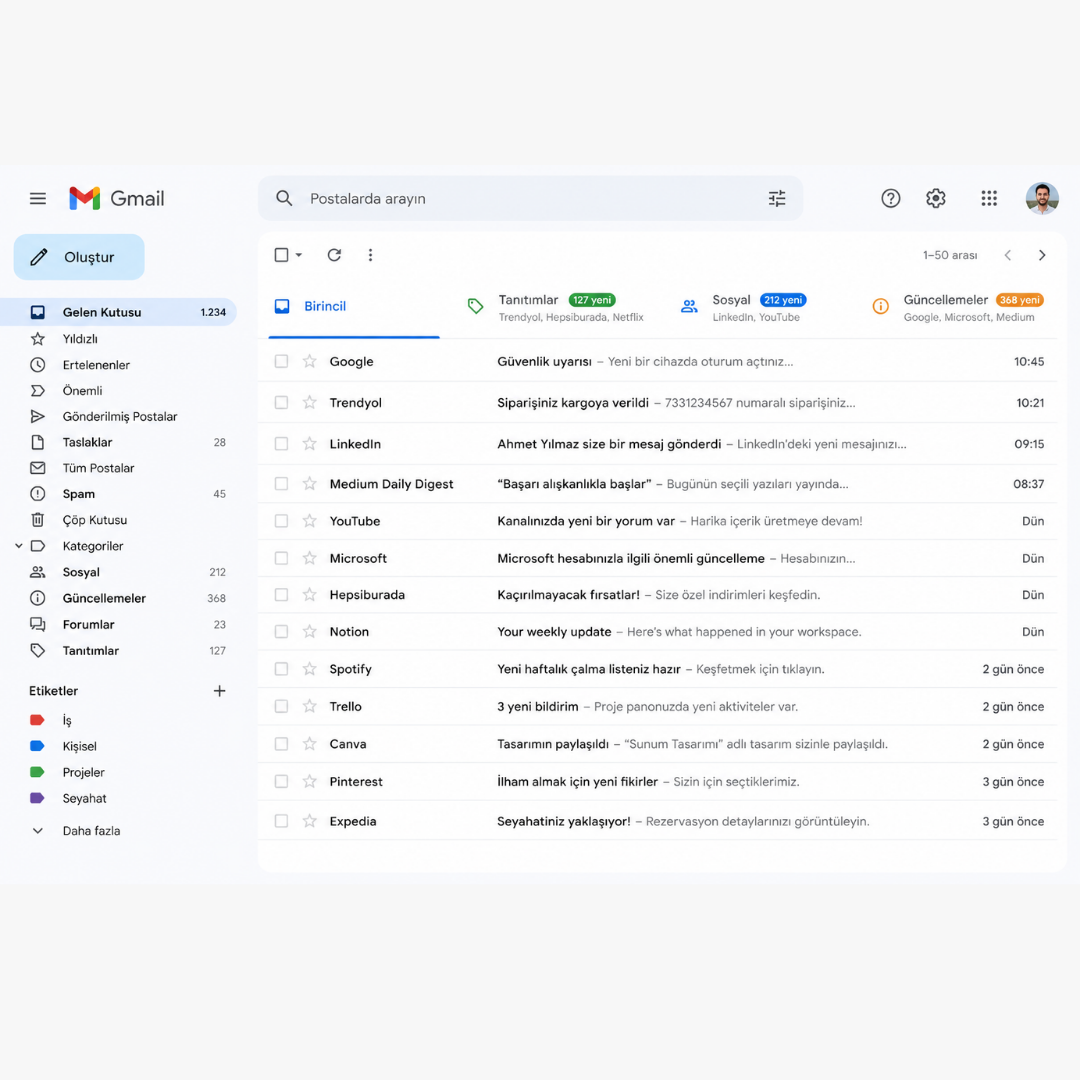Switch to the Tanıtımlar tab
Viewport: 1080px width, 1080px height.
[555, 307]
